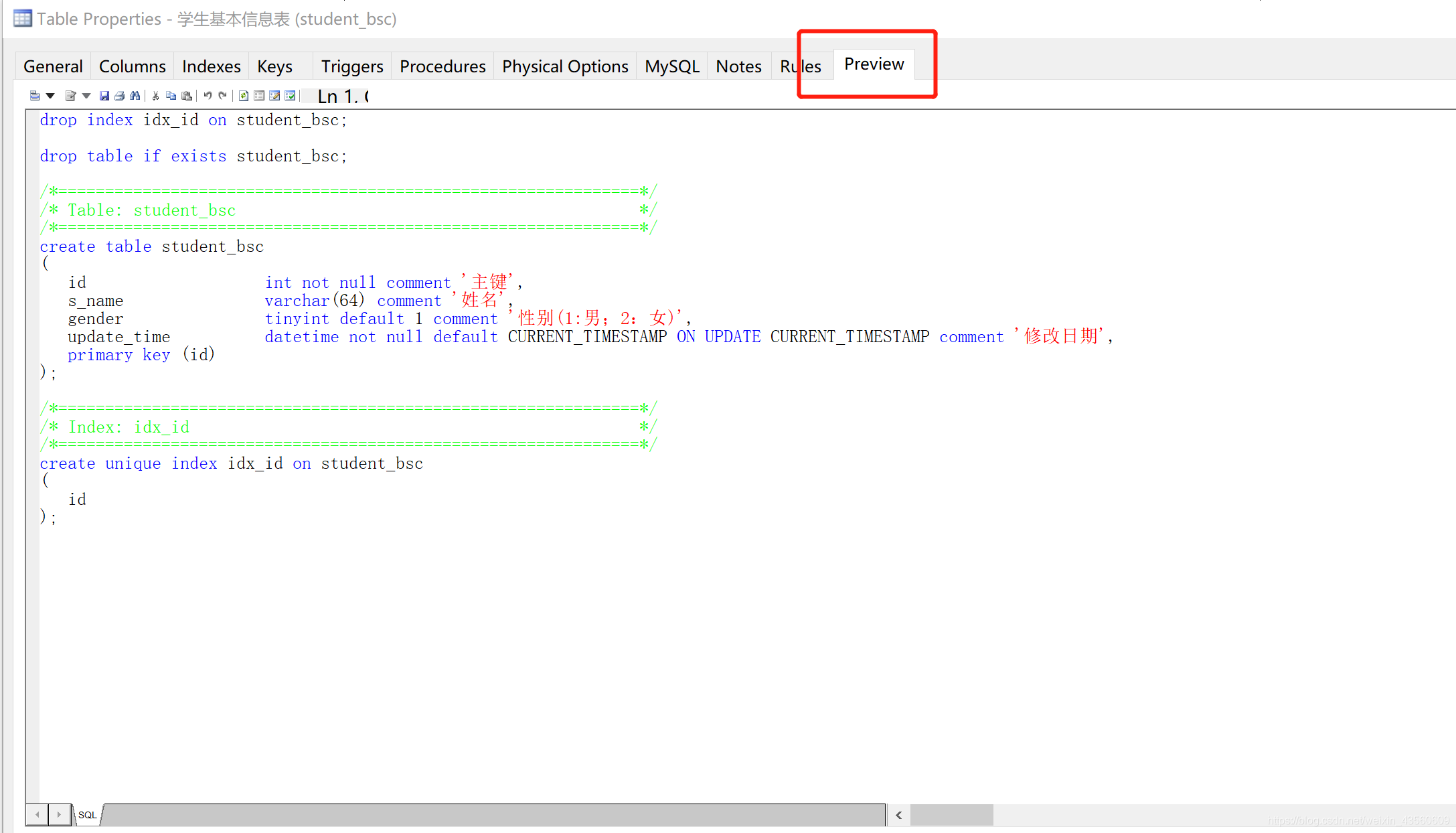Click the tab scroll right arrow button
This screenshot has height=833, width=1456.
[59, 815]
